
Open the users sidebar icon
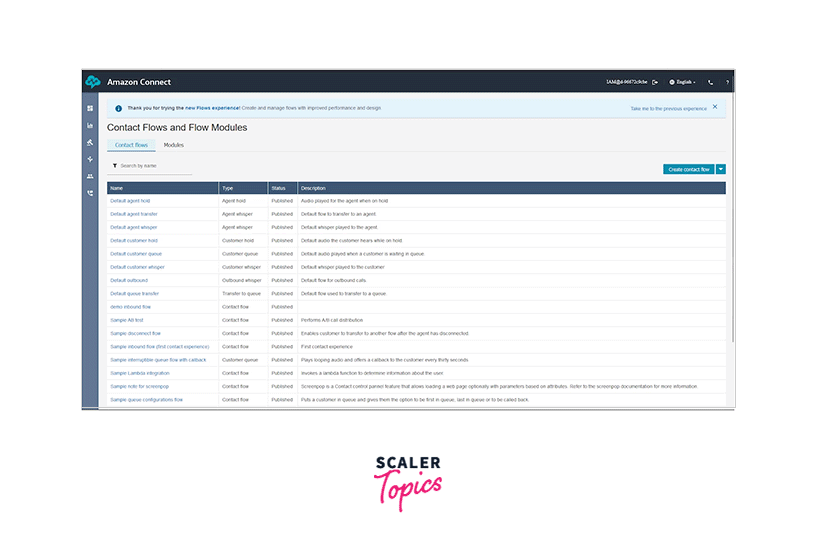tap(90, 176)
